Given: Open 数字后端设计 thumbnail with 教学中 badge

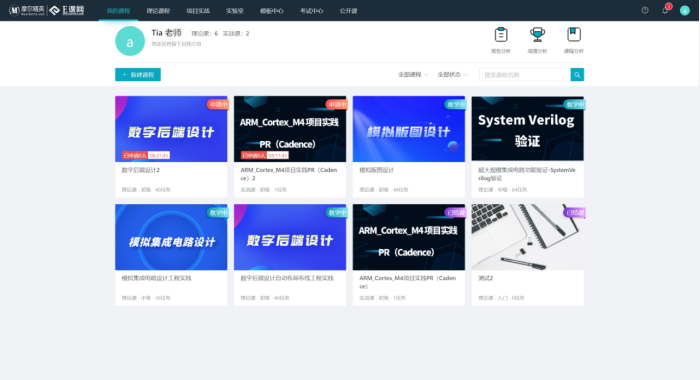Looking at the screenshot, I should (x=290, y=237).
